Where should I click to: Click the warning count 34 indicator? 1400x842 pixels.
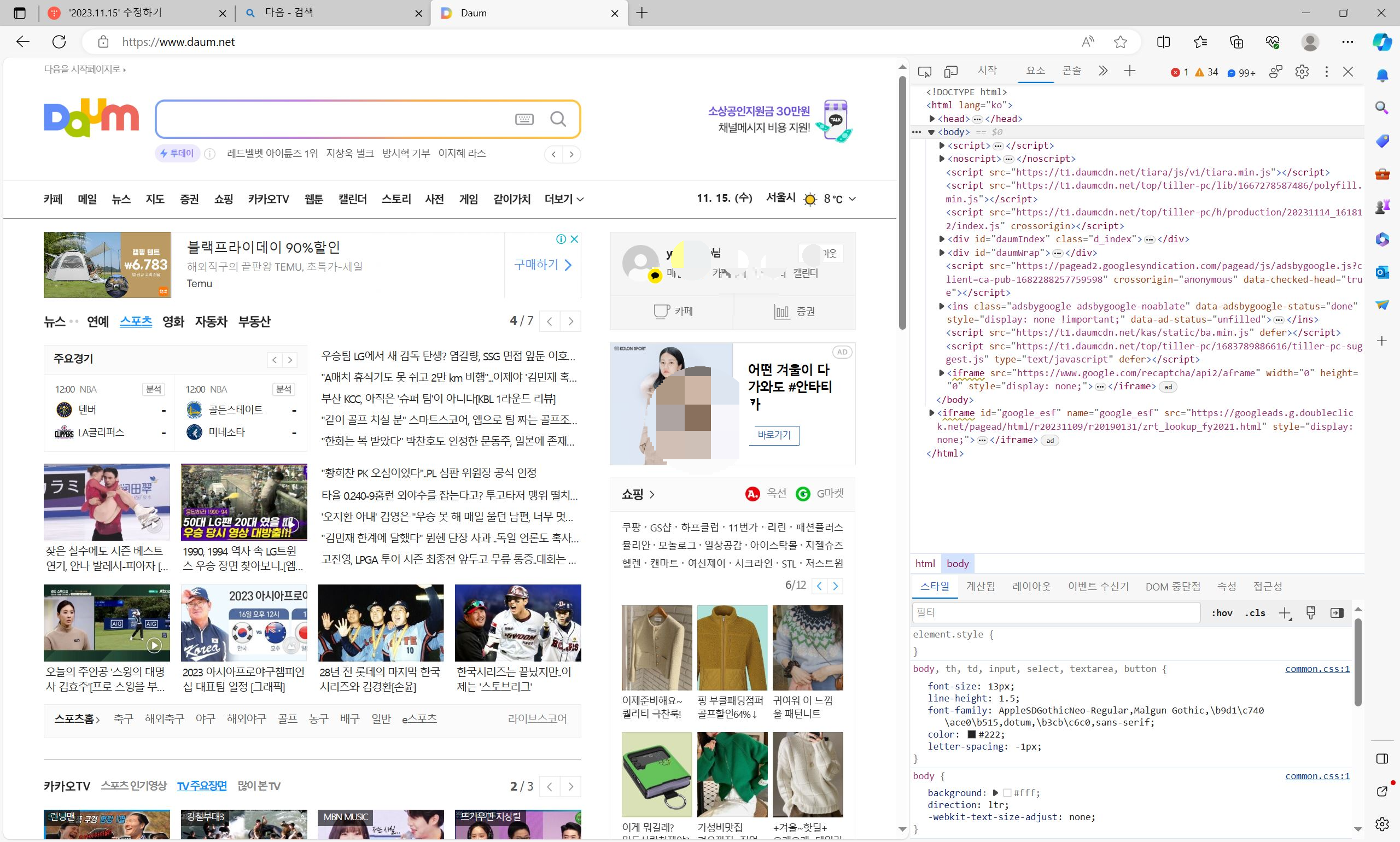(1206, 72)
